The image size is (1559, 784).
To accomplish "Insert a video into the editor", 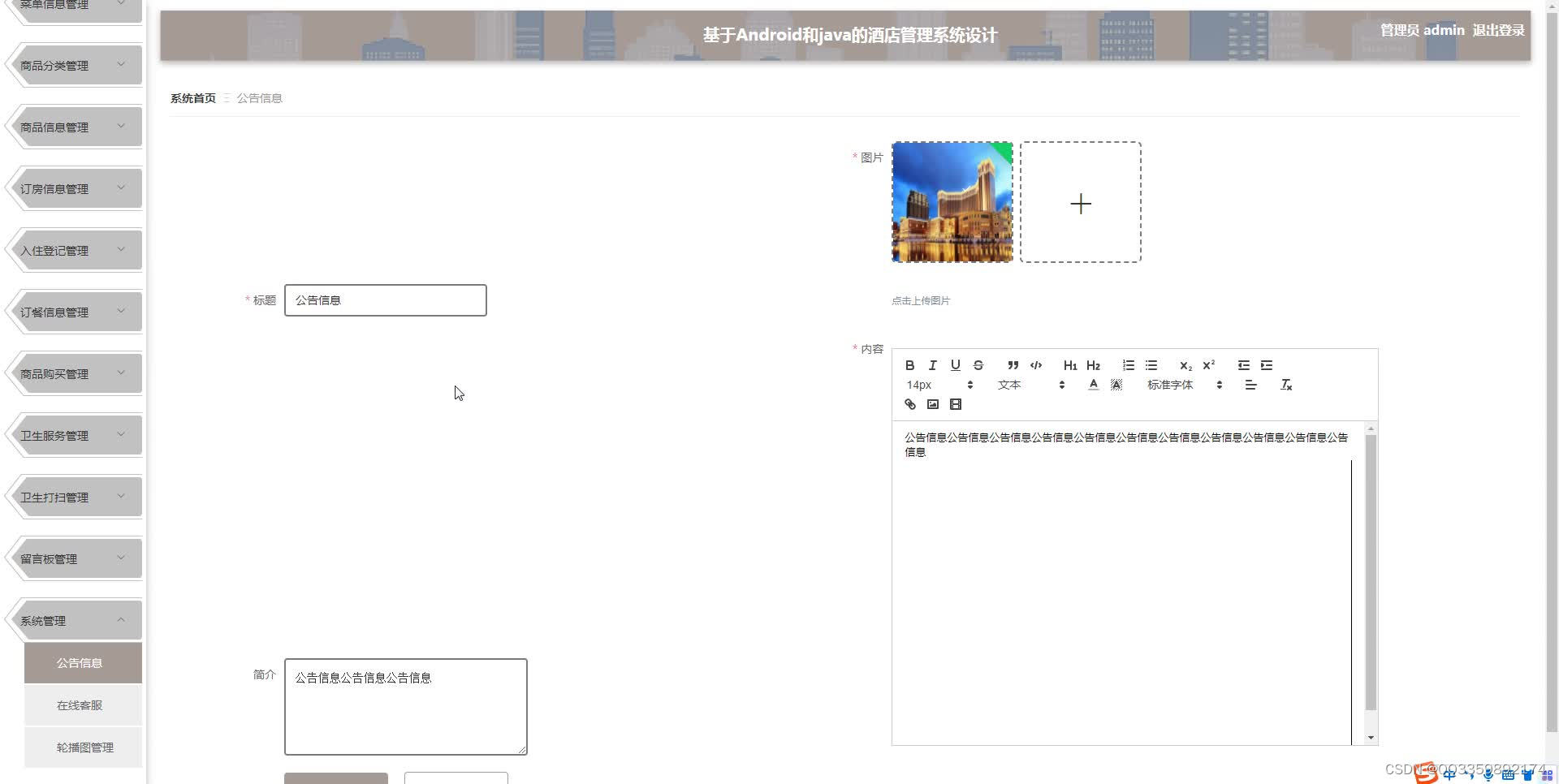I will (955, 404).
